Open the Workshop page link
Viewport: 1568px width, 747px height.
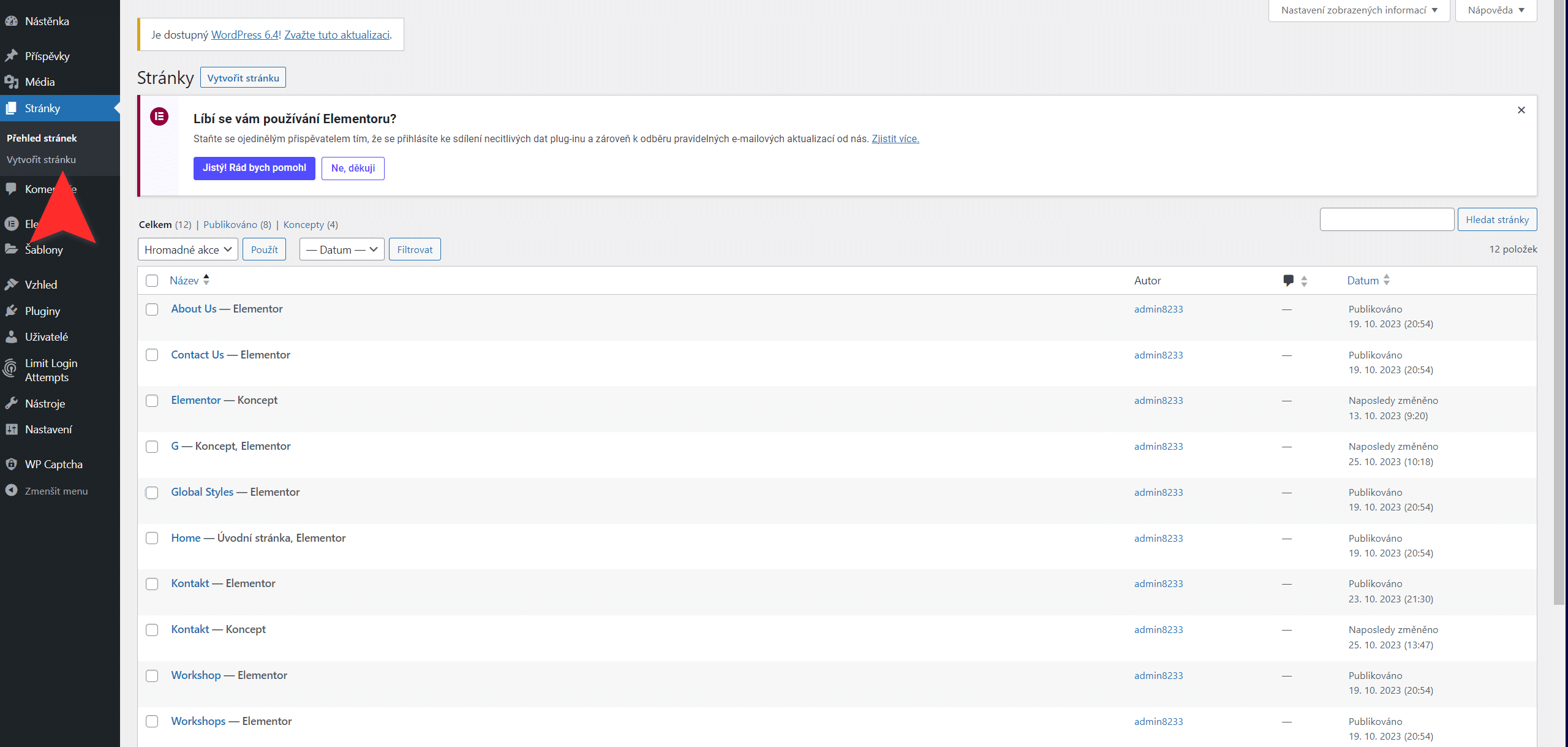[x=195, y=675]
